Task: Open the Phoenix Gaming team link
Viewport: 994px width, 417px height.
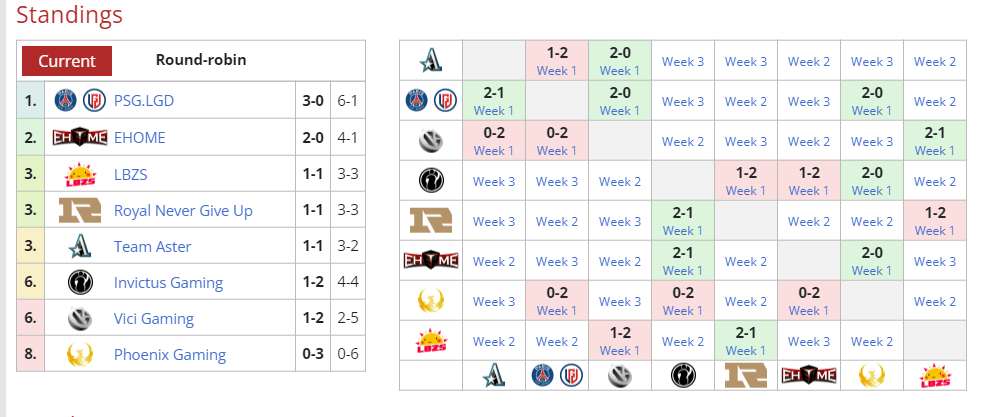Action: click(x=170, y=354)
